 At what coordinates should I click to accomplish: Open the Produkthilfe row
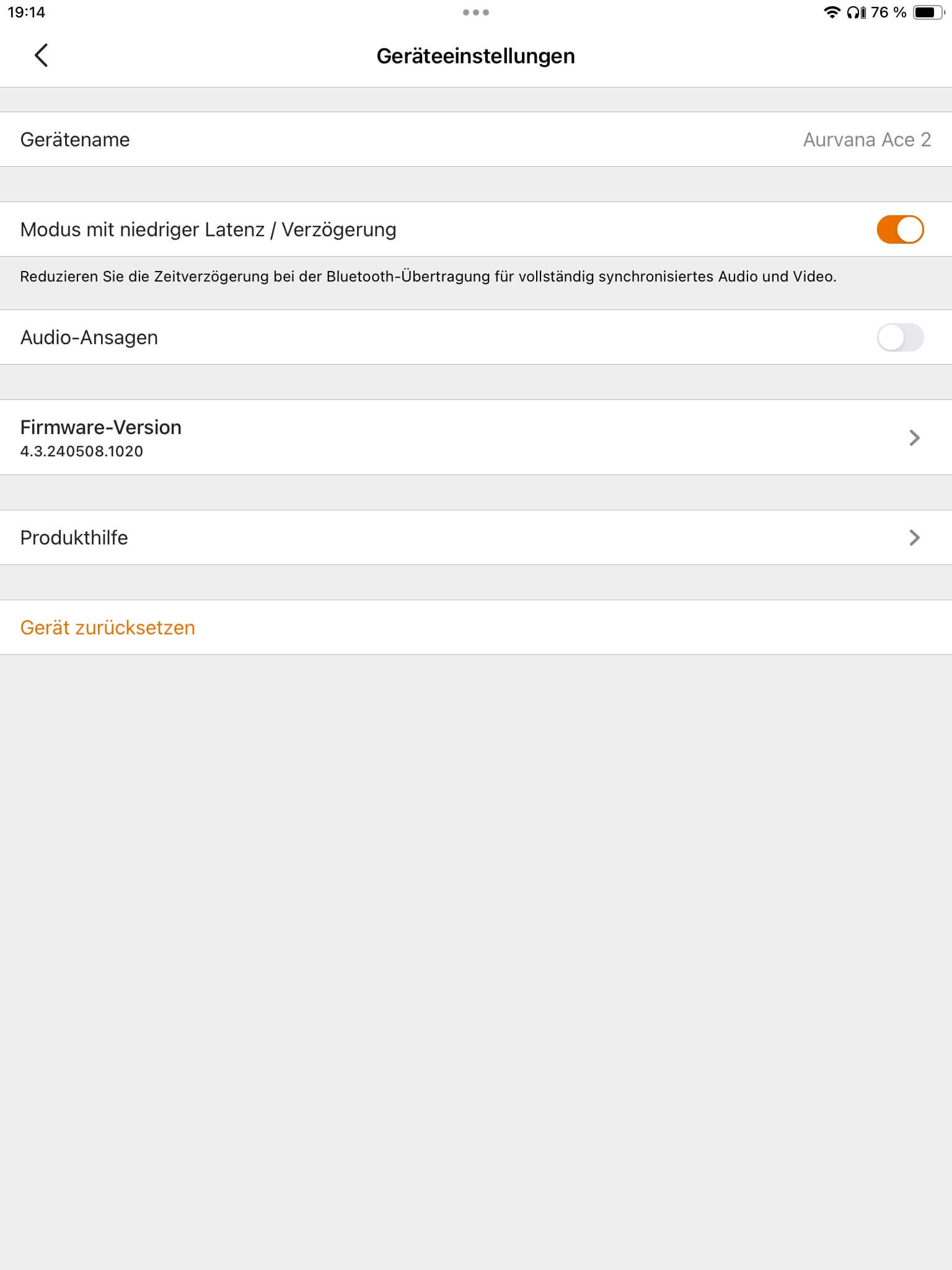pos(476,538)
